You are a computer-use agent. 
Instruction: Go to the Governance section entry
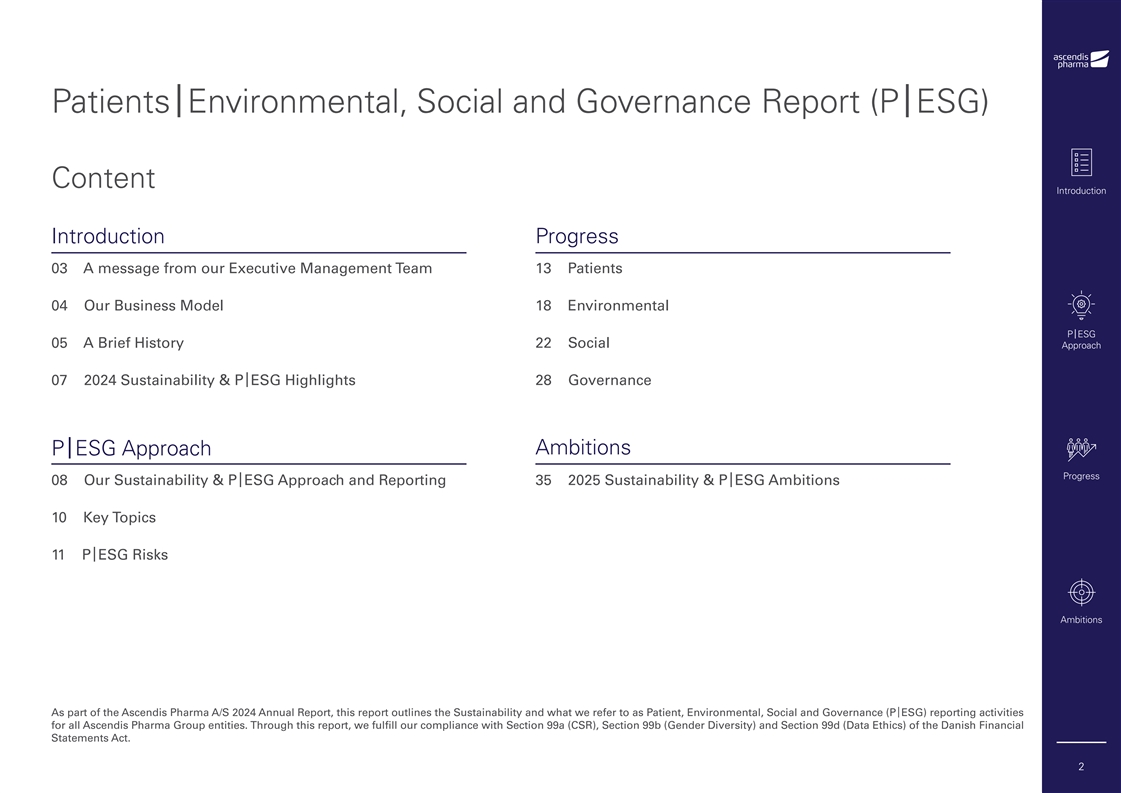click(x=609, y=380)
